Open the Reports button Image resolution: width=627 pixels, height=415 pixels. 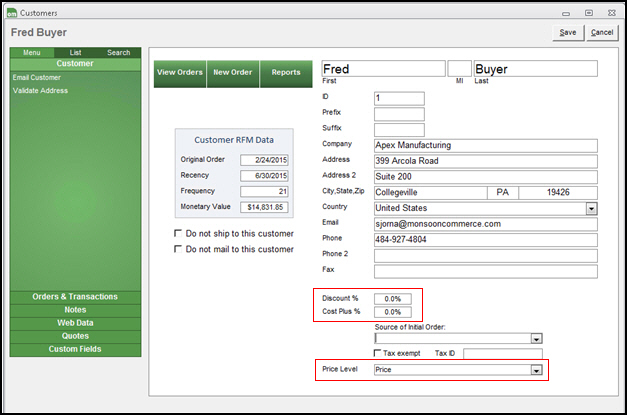click(x=286, y=73)
